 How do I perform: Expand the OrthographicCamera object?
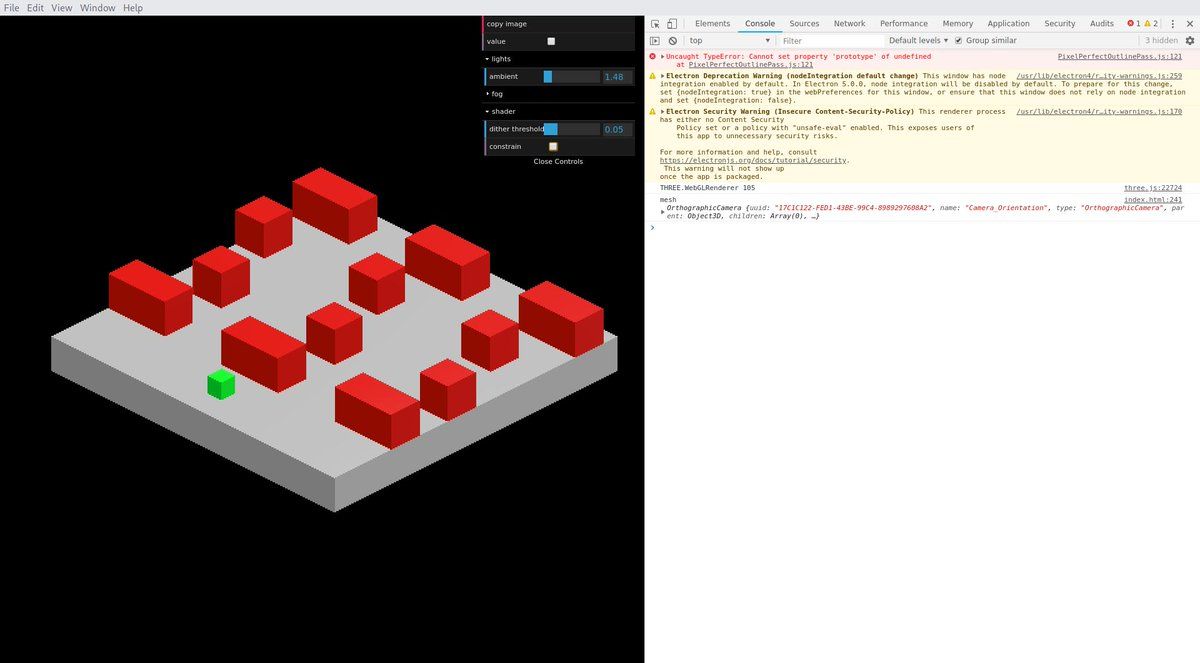click(663, 212)
